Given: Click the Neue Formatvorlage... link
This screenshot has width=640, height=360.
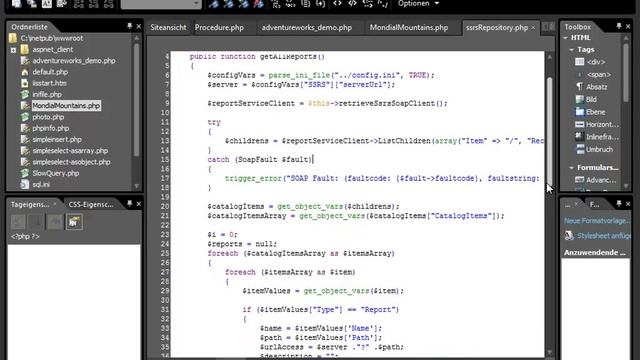Looking at the screenshot, I should click(597, 221).
